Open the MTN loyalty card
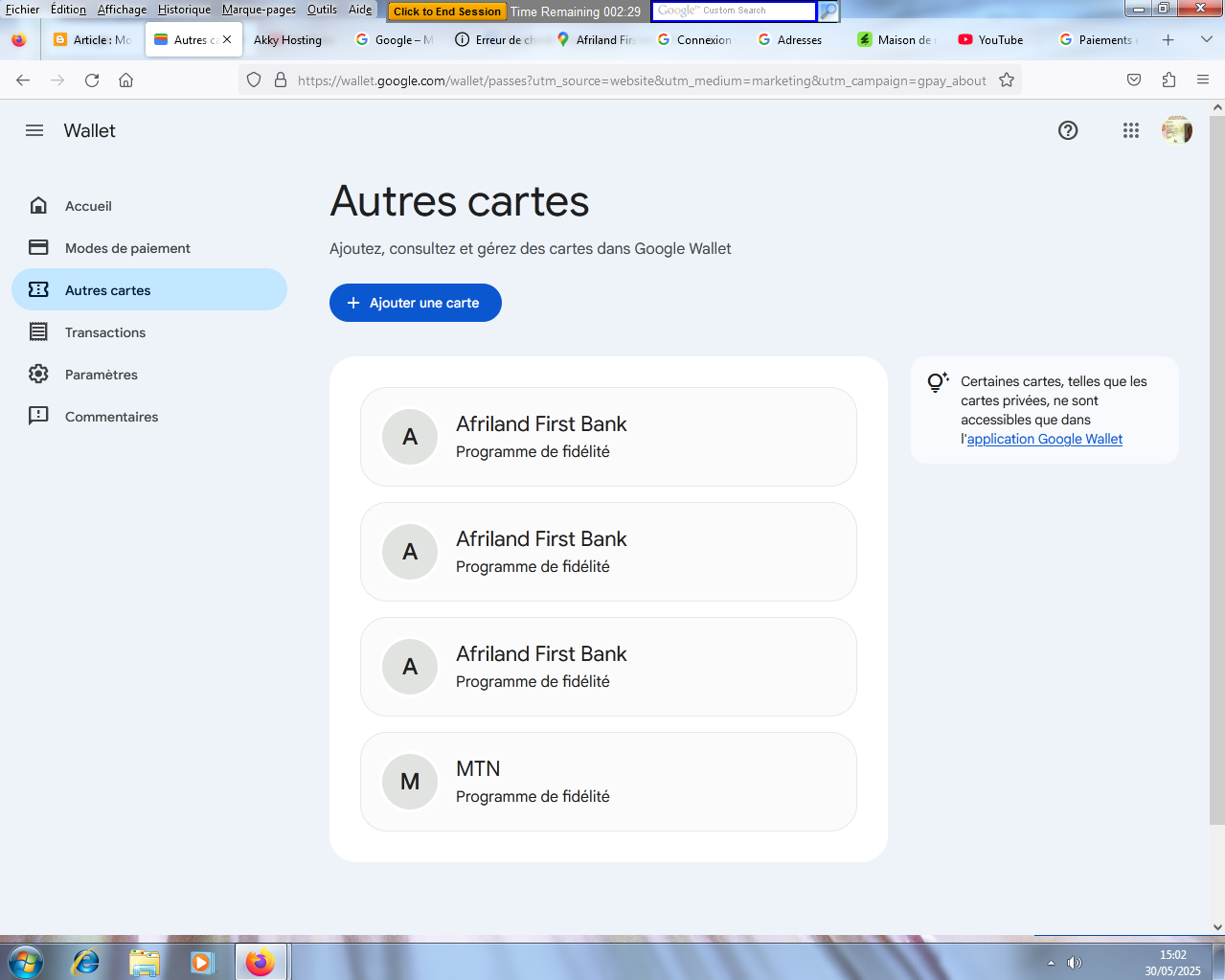Image resolution: width=1225 pixels, height=980 pixels. [608, 782]
